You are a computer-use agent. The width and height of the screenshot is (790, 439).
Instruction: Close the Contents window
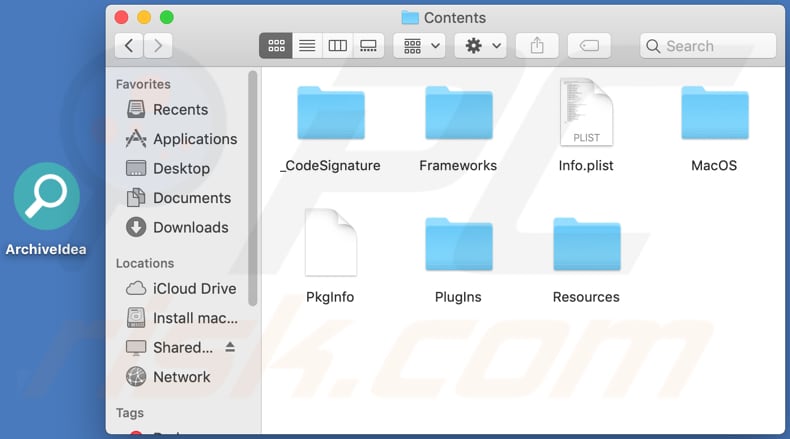[121, 18]
